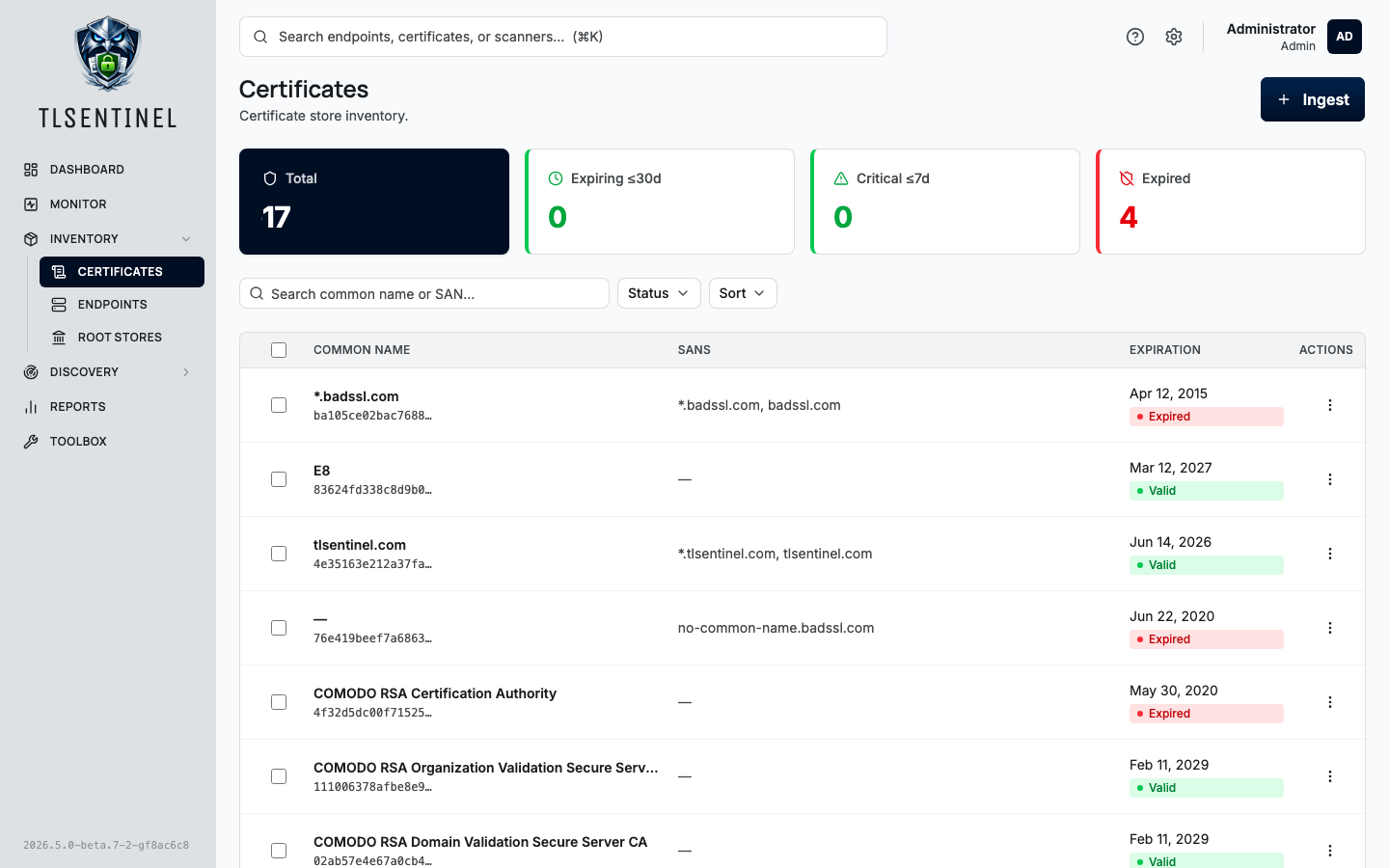Expand Discovery using its chevron
1389x868 pixels.
(x=186, y=372)
